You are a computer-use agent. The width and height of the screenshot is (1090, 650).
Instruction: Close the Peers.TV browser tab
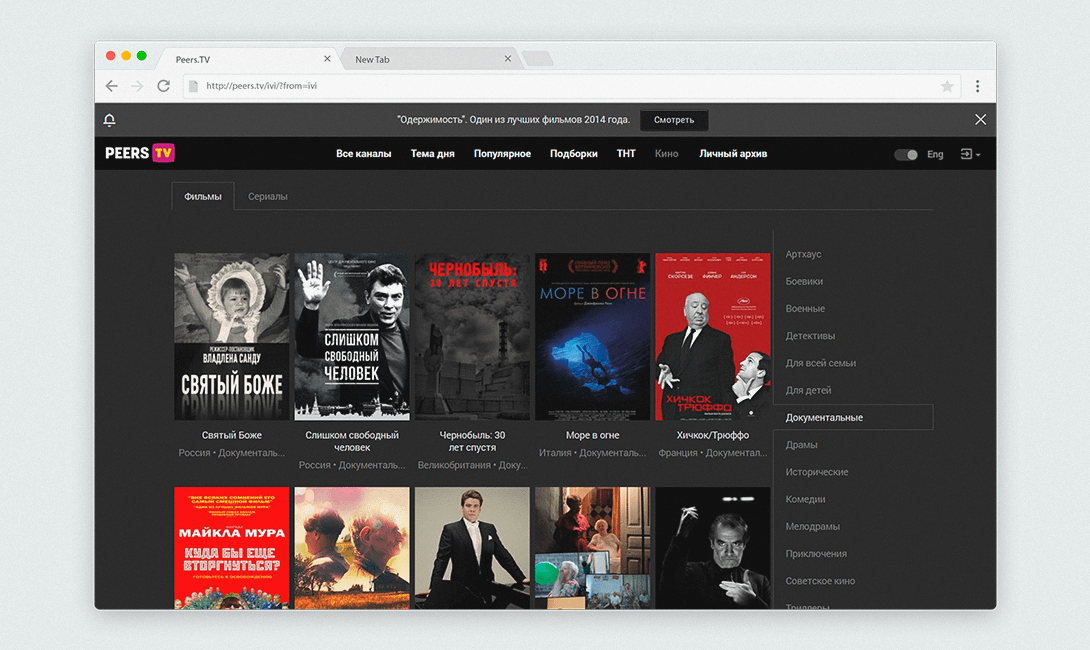point(327,59)
